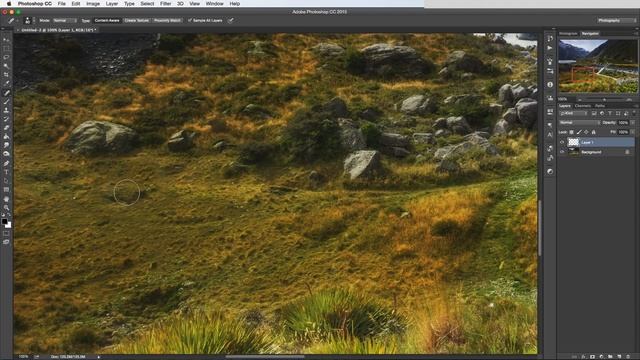
Task: Open the File menu
Action: click(x=62, y=3)
